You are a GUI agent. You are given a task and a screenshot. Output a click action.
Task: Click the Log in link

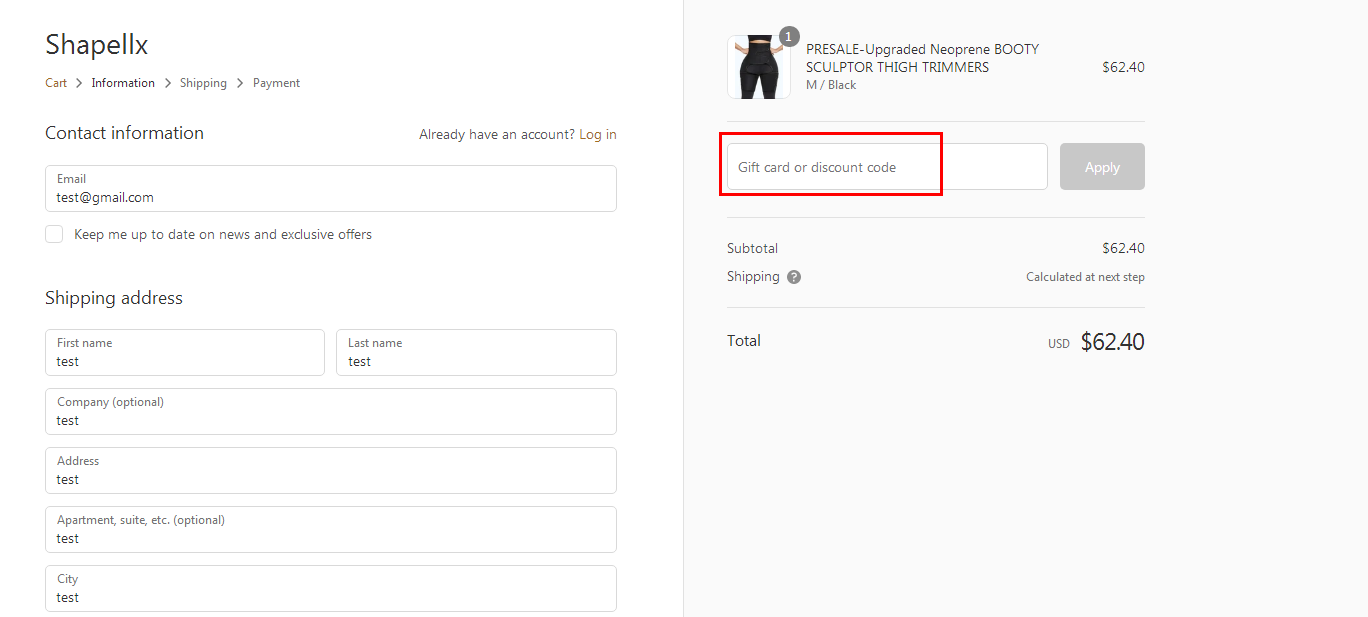coord(598,134)
